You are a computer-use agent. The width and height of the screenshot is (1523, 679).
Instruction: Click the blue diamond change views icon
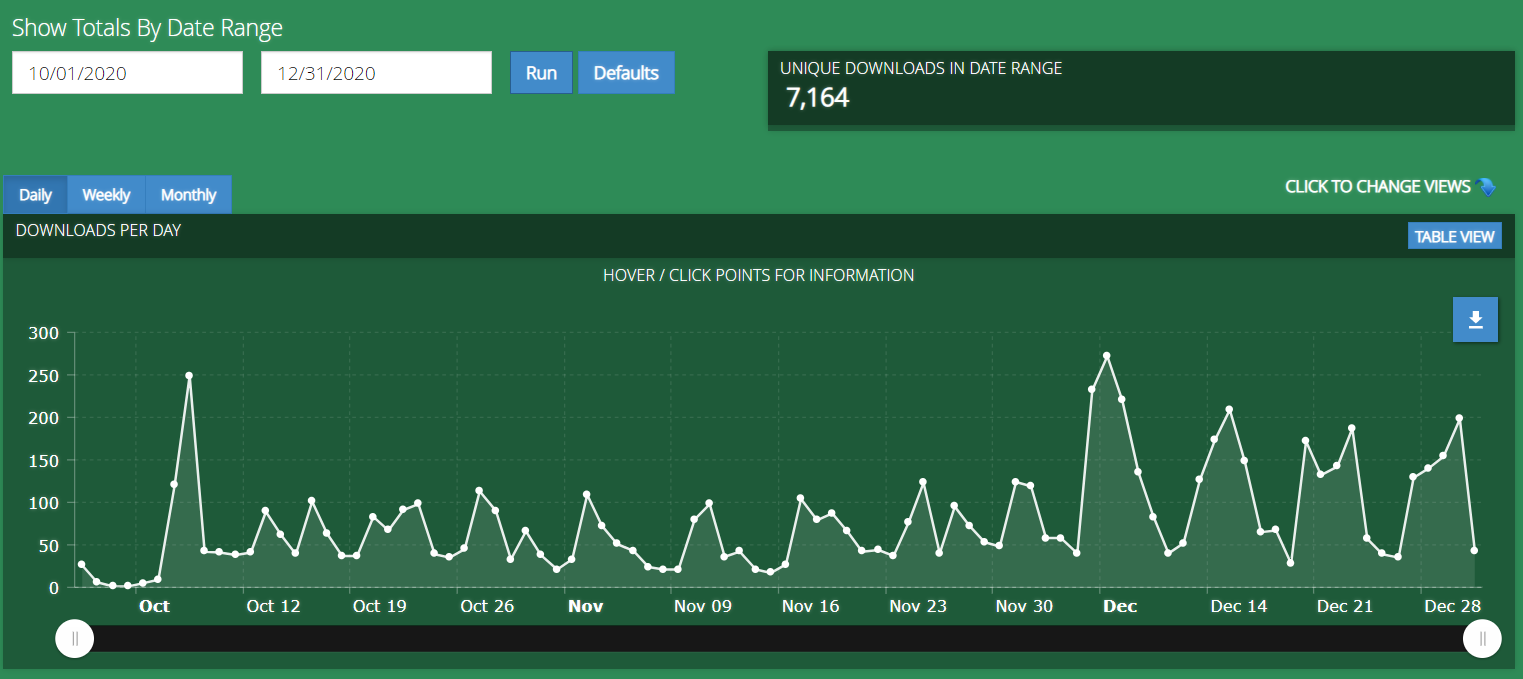pyautogui.click(x=1486, y=187)
